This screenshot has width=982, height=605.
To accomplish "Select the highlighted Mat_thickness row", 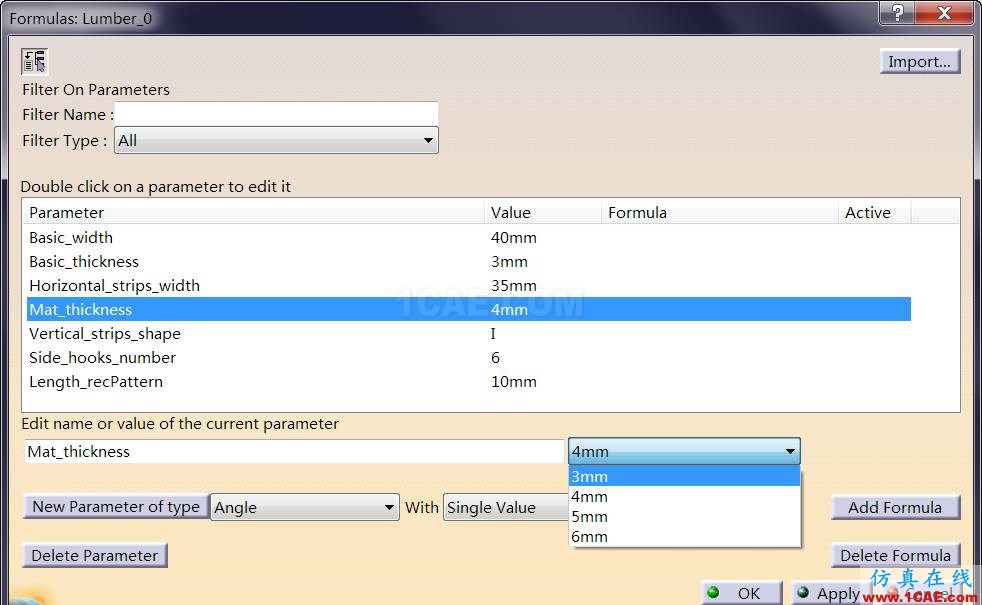I will [x=468, y=309].
